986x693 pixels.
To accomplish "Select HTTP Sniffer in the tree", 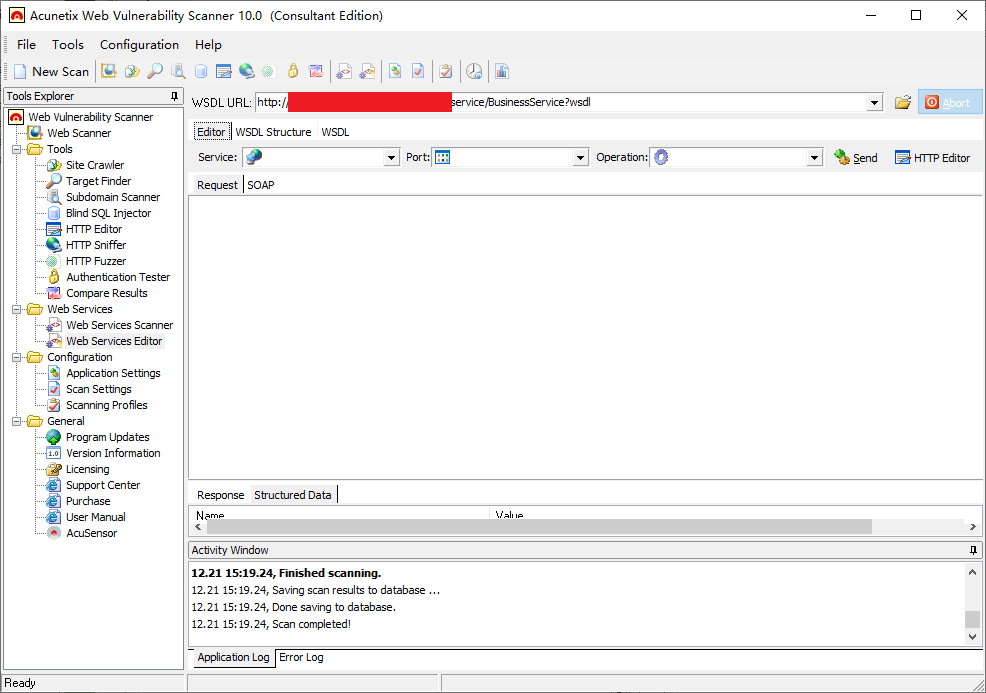I will point(96,245).
